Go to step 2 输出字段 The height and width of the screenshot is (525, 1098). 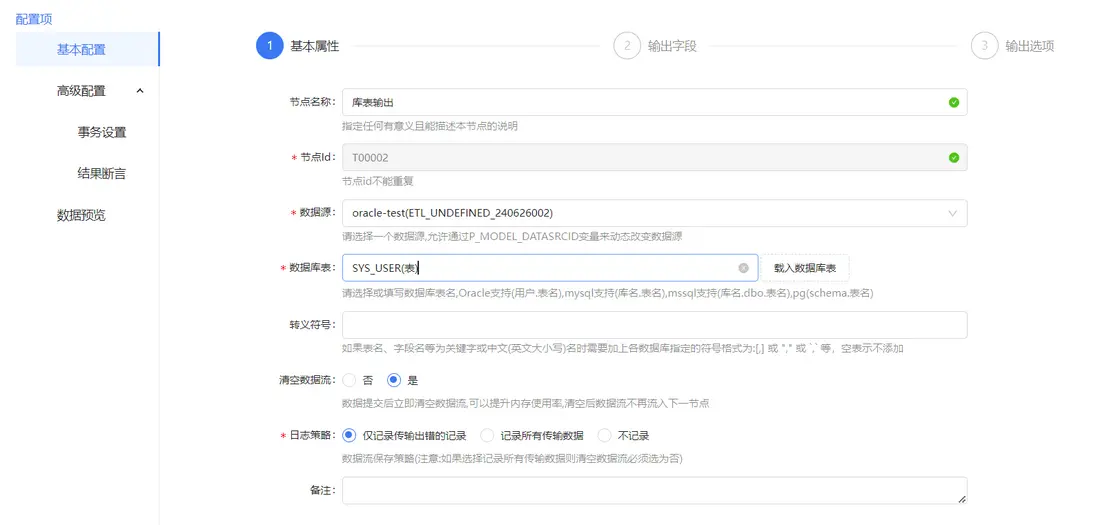[x=655, y=46]
